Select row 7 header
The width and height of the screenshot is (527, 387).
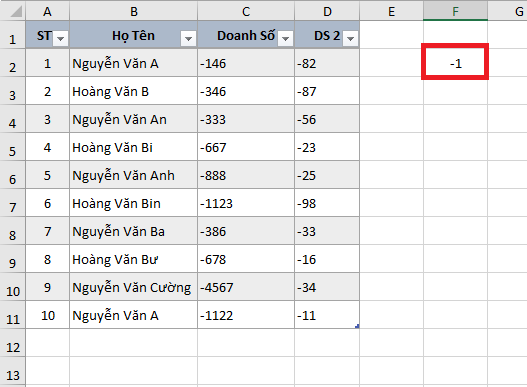(12, 203)
